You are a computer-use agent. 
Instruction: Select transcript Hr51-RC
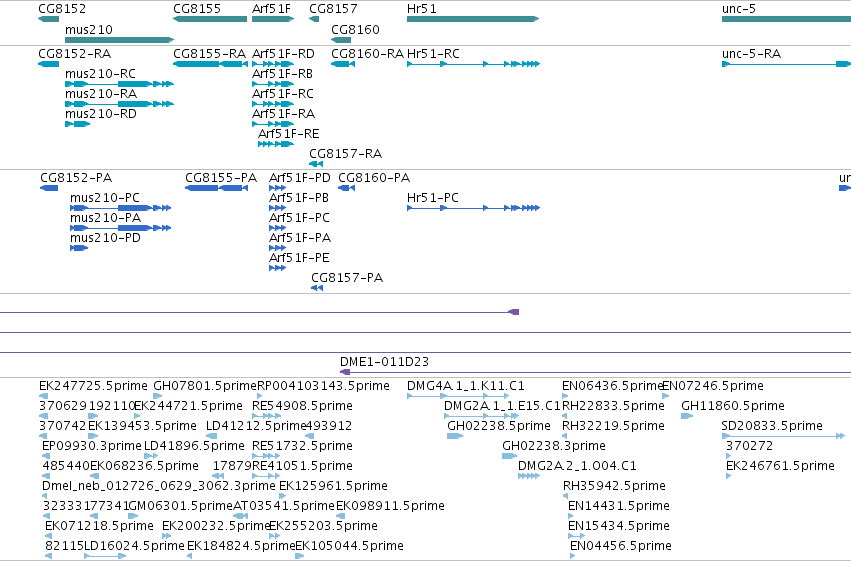point(433,54)
